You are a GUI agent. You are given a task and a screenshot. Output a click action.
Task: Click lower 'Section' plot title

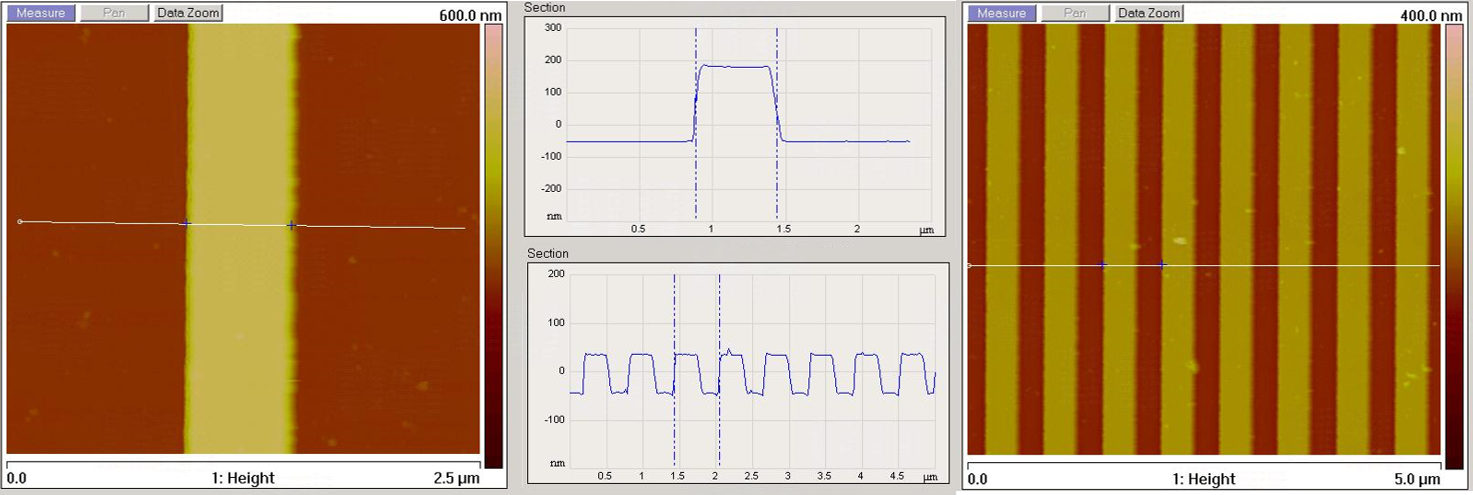547,254
